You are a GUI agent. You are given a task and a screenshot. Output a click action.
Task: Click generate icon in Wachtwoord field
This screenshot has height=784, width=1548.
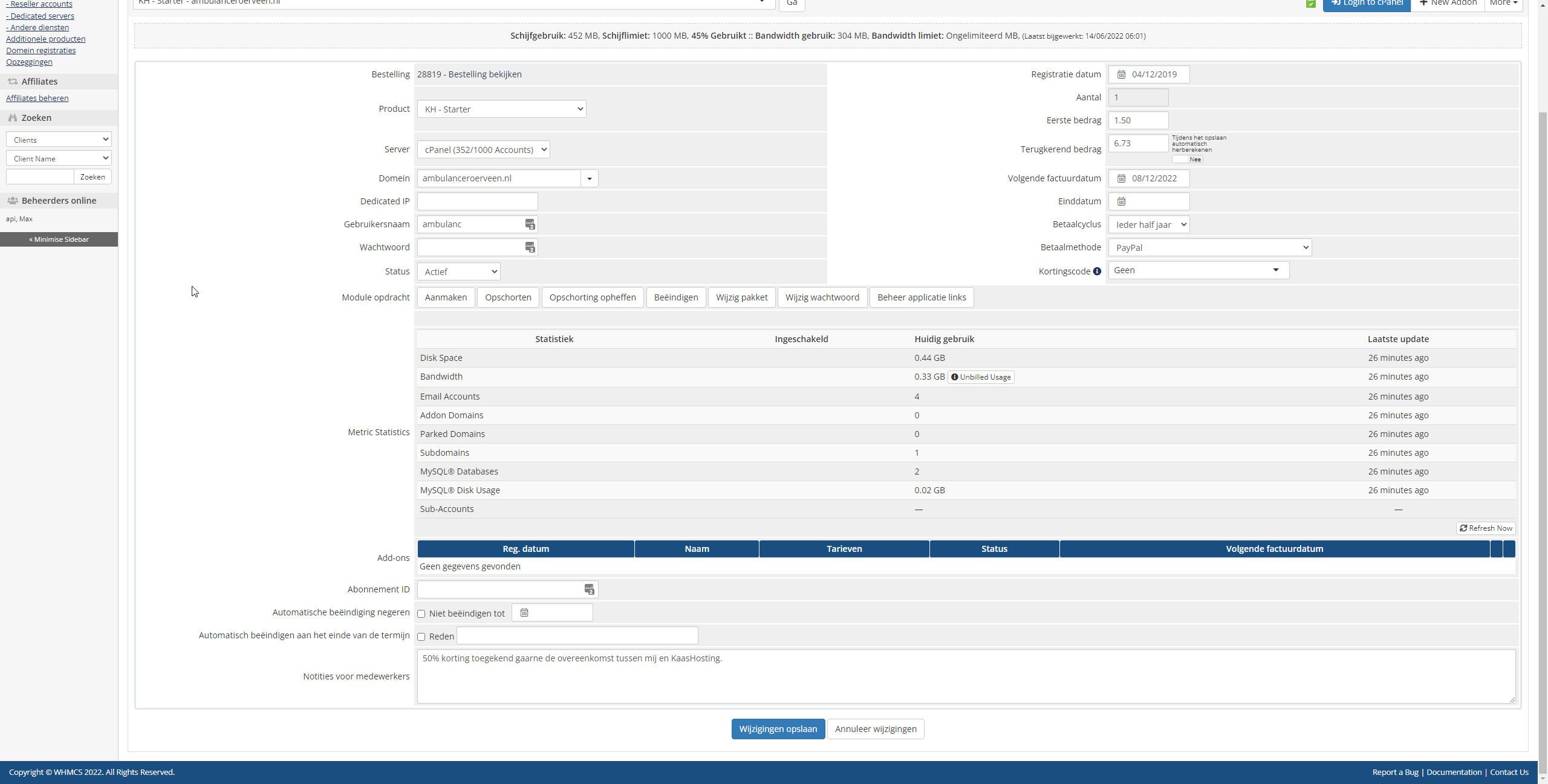[530, 247]
